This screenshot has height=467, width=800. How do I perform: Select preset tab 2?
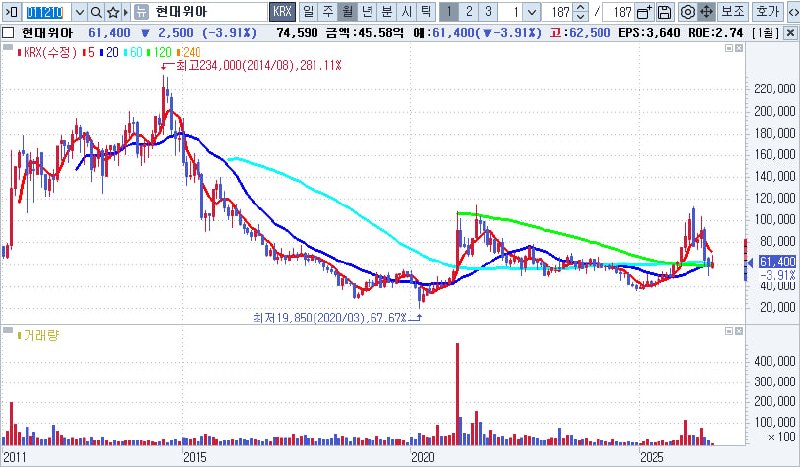click(x=469, y=12)
